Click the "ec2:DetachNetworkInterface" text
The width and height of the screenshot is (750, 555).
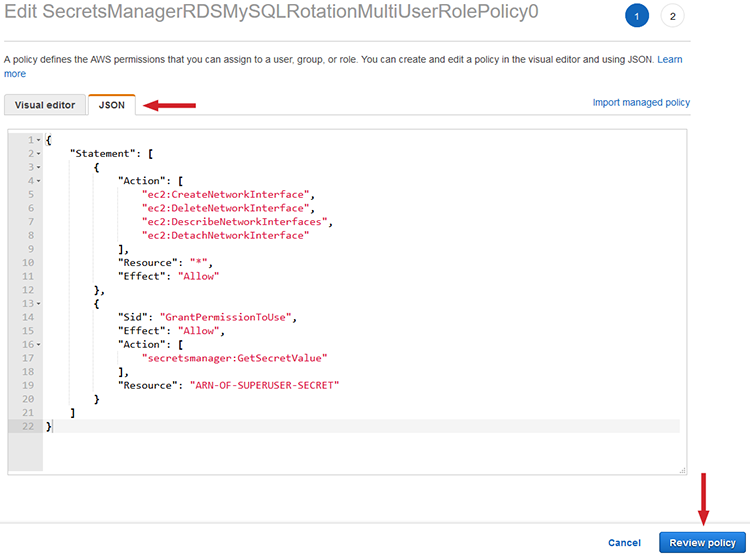click(225, 235)
